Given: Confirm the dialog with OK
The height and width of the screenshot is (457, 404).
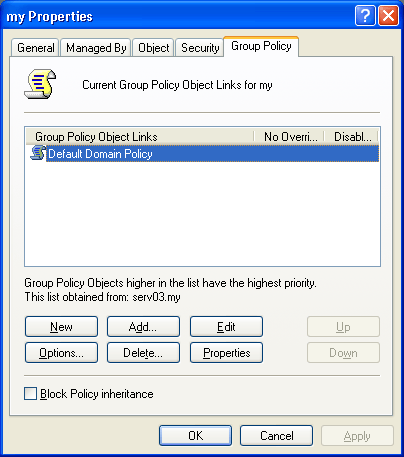Looking at the screenshot, I should point(195,436).
